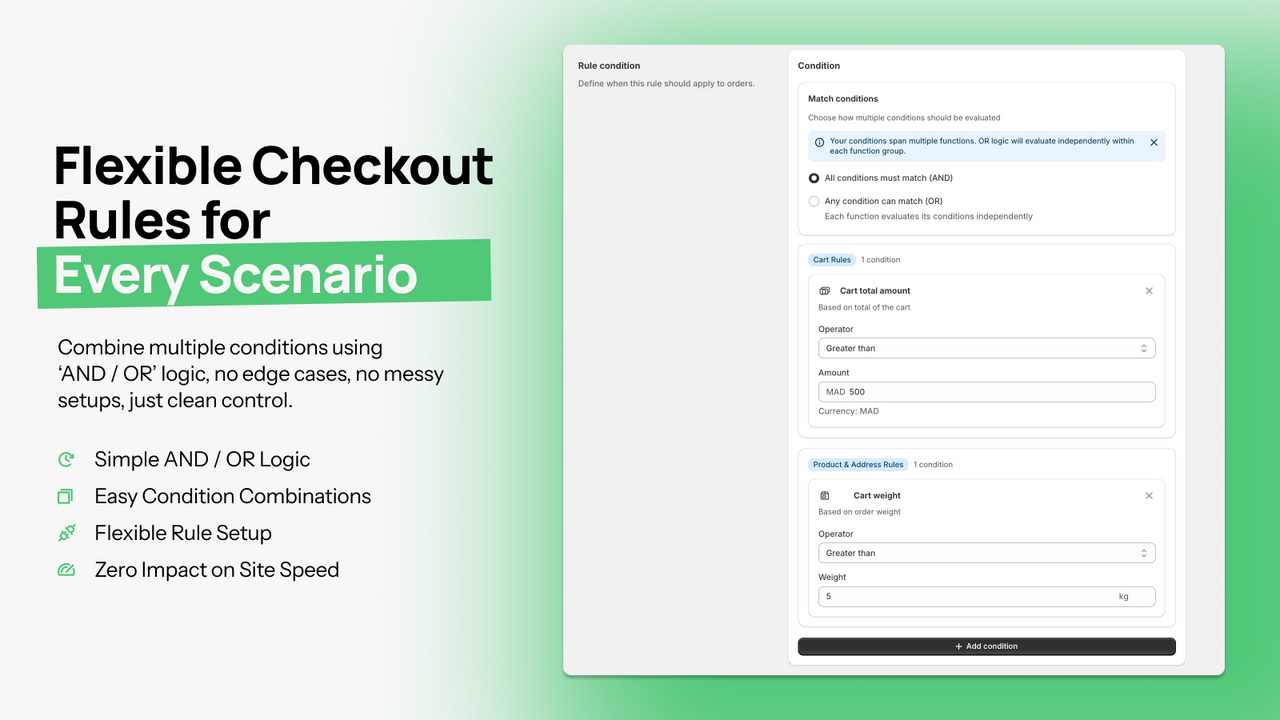Screen dimensions: 1280x720
Task: Click the Easy Condition Combinations icon
Action: click(66, 497)
